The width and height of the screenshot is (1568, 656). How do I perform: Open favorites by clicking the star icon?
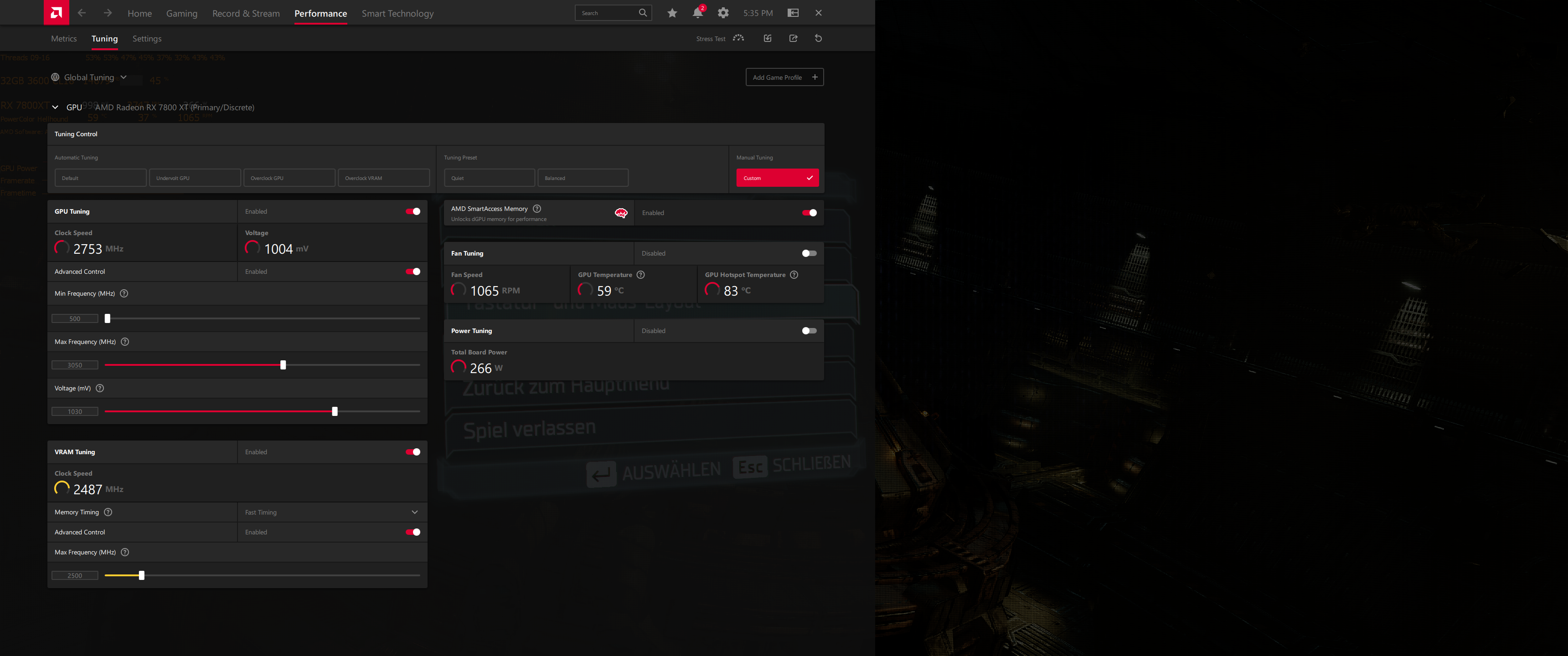(672, 12)
